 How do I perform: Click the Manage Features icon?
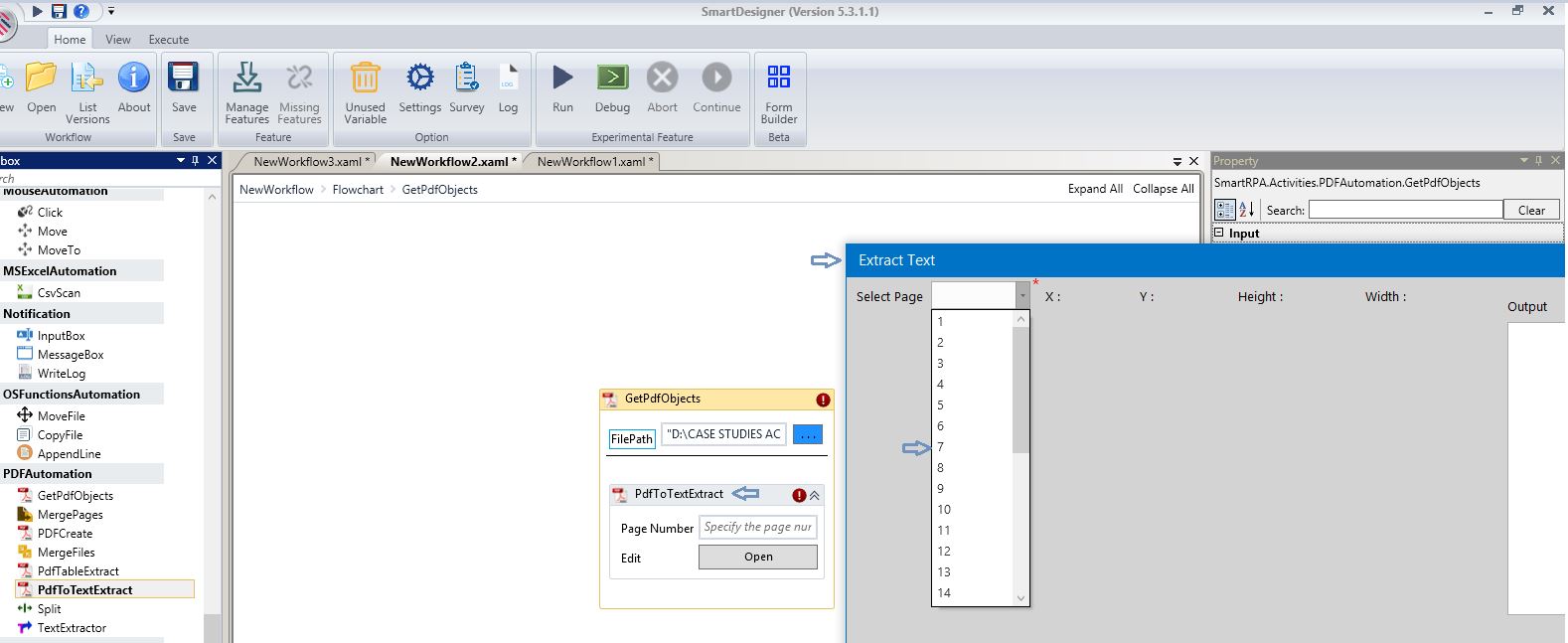246,79
